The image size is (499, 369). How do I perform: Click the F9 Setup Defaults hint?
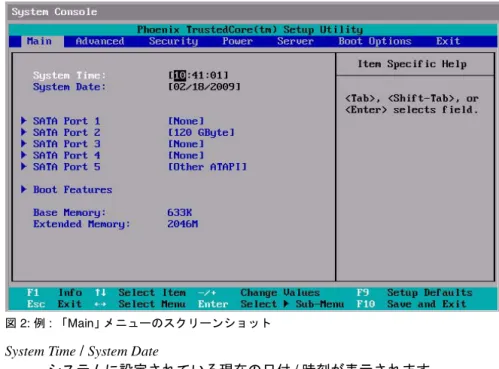point(414,293)
